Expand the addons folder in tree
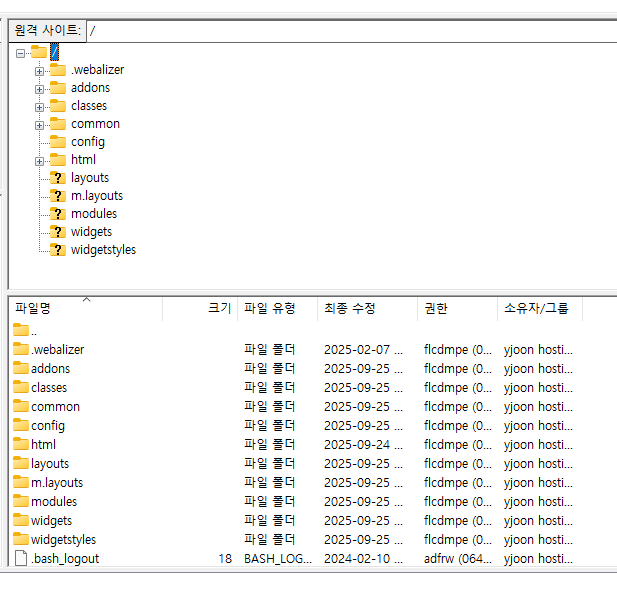This screenshot has height=602, width=617. tap(39, 88)
